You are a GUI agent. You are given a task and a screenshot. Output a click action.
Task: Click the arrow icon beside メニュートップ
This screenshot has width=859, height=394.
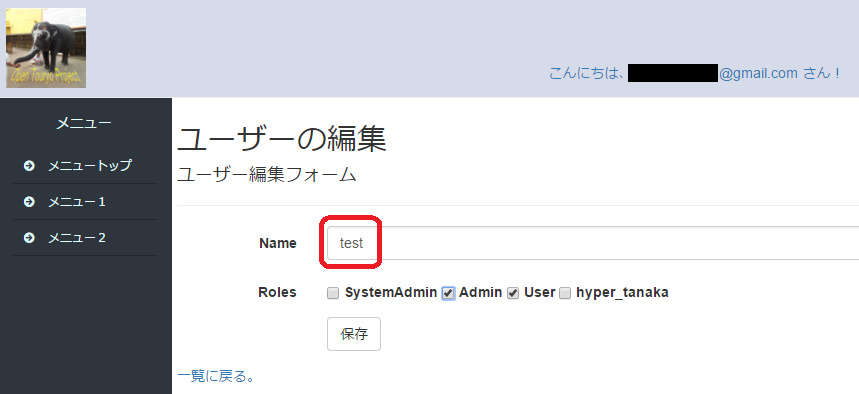coord(30,165)
